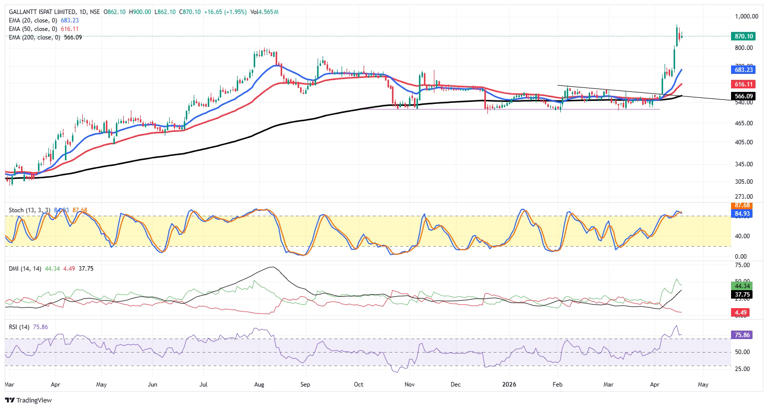Click the black 566.09 EMA price label
Screen dimensions: 768x409
click(x=744, y=96)
